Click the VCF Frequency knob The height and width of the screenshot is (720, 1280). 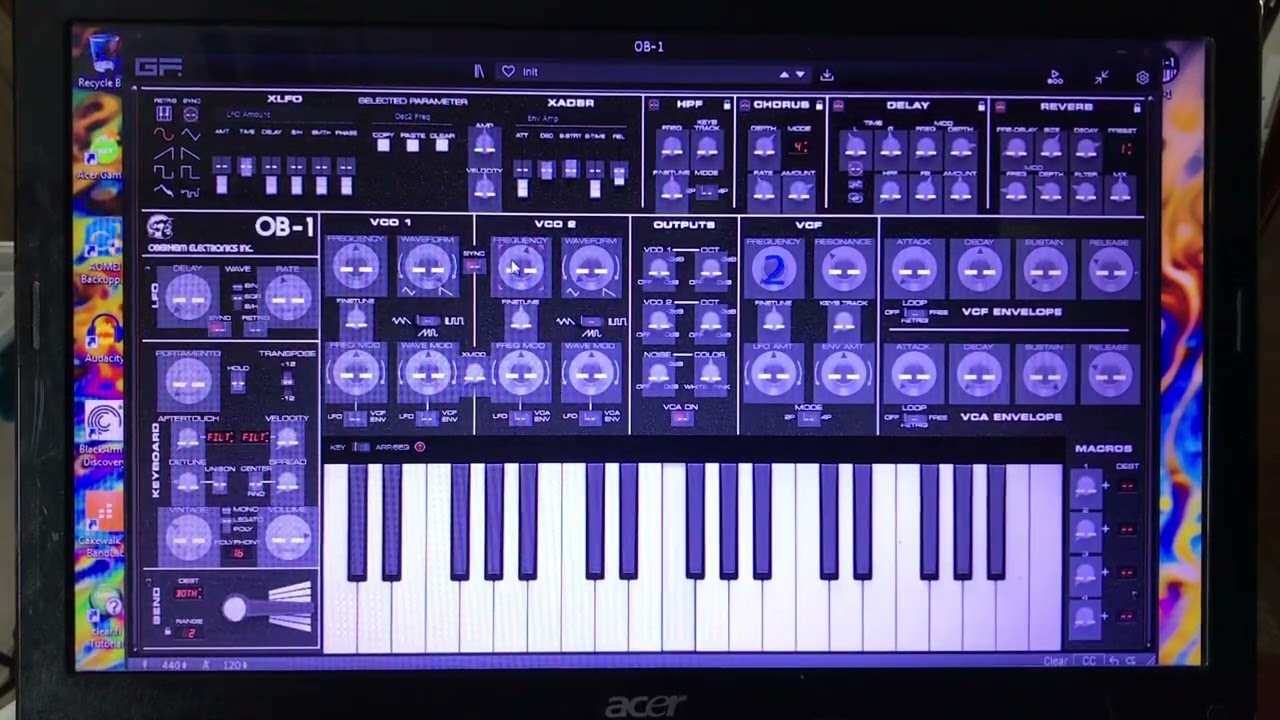click(x=773, y=269)
